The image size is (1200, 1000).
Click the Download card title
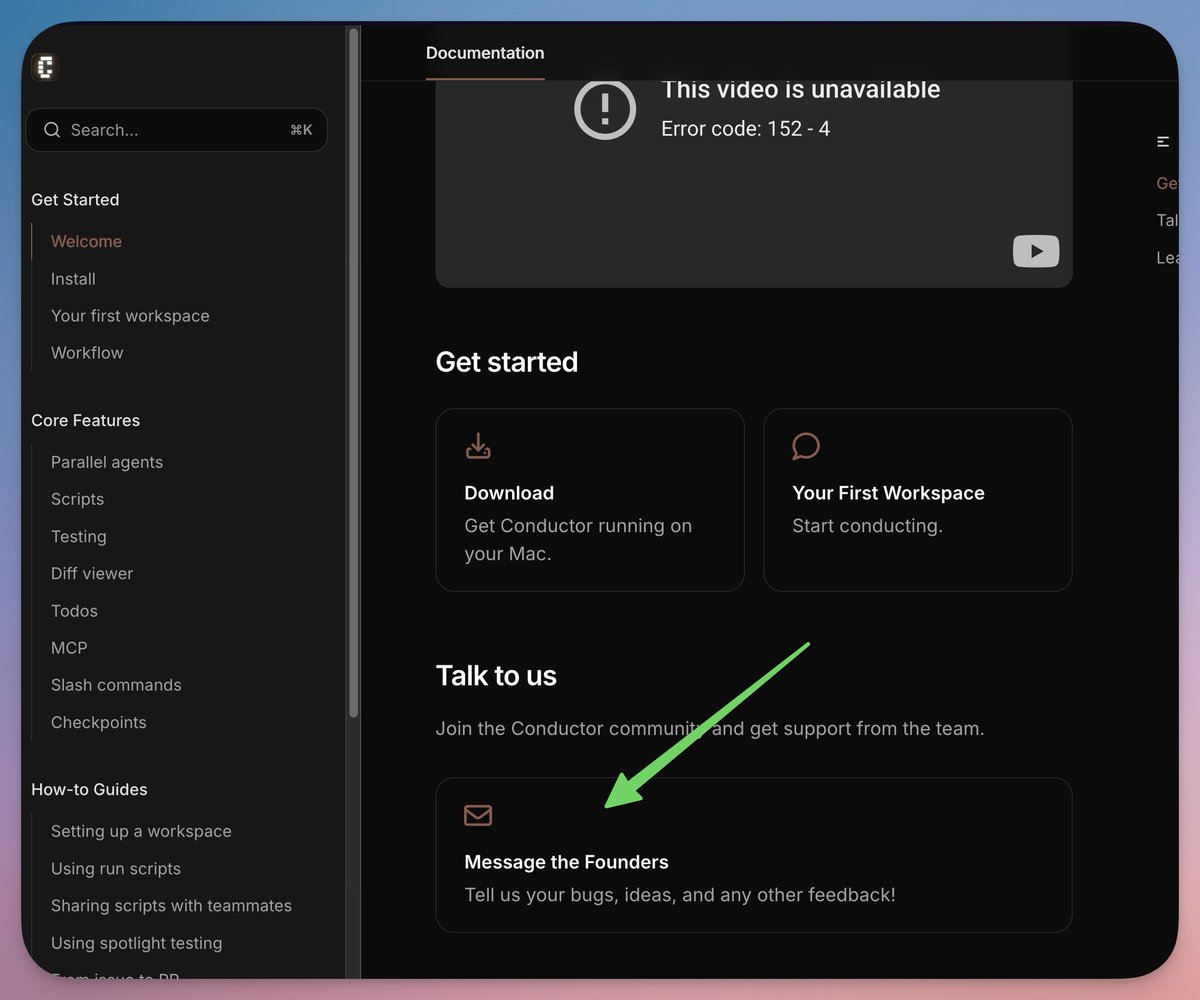pos(509,493)
